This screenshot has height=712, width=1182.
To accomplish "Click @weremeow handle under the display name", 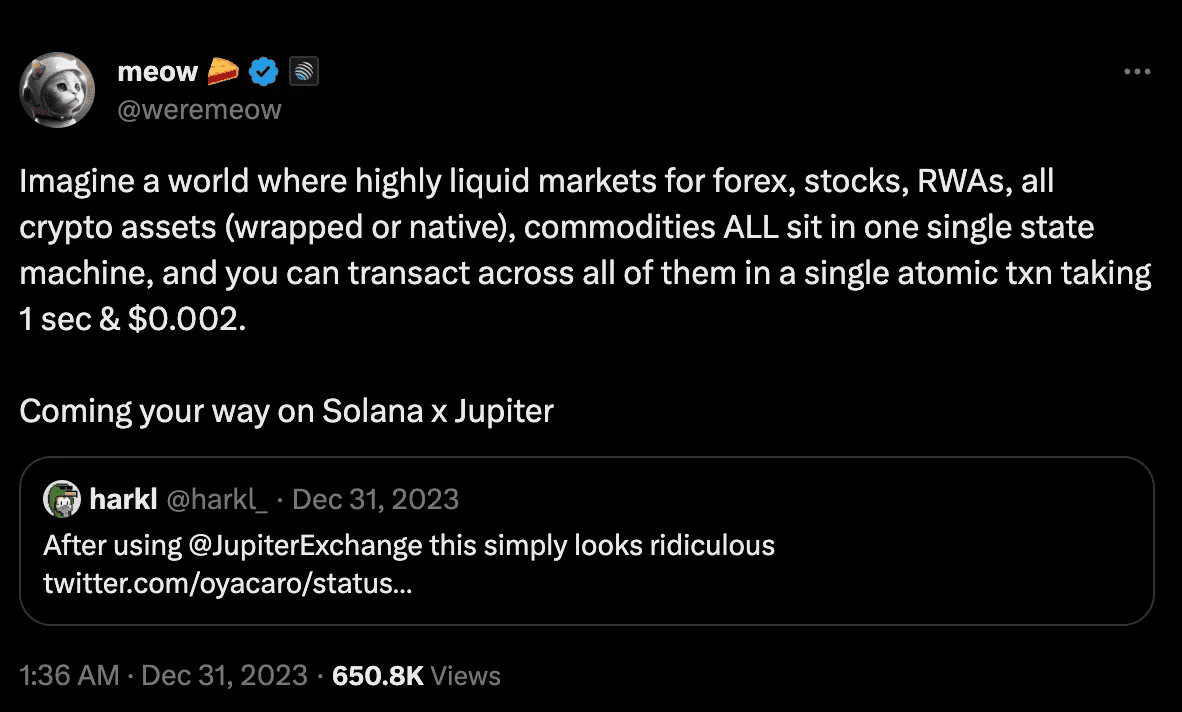I will pos(200,110).
